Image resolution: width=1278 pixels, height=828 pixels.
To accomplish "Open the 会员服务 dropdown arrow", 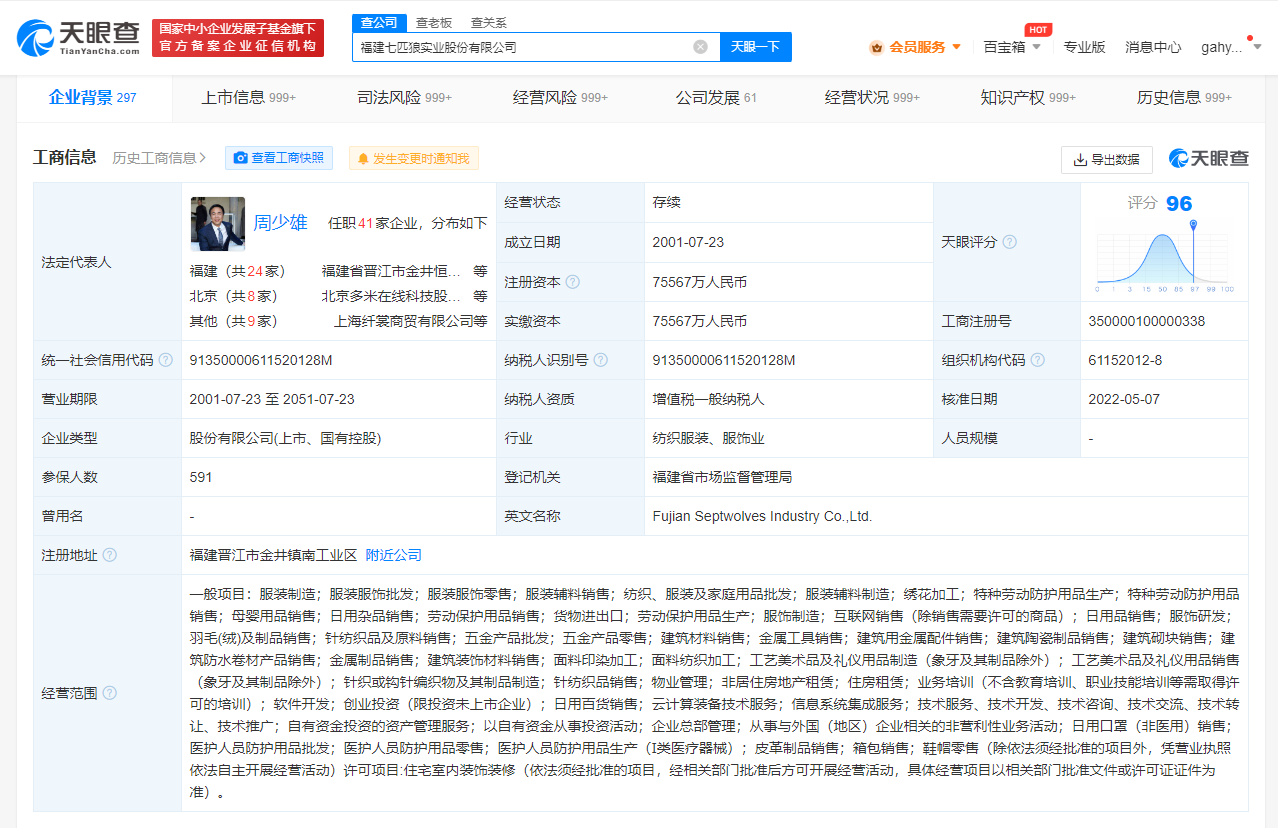I will tap(956, 47).
